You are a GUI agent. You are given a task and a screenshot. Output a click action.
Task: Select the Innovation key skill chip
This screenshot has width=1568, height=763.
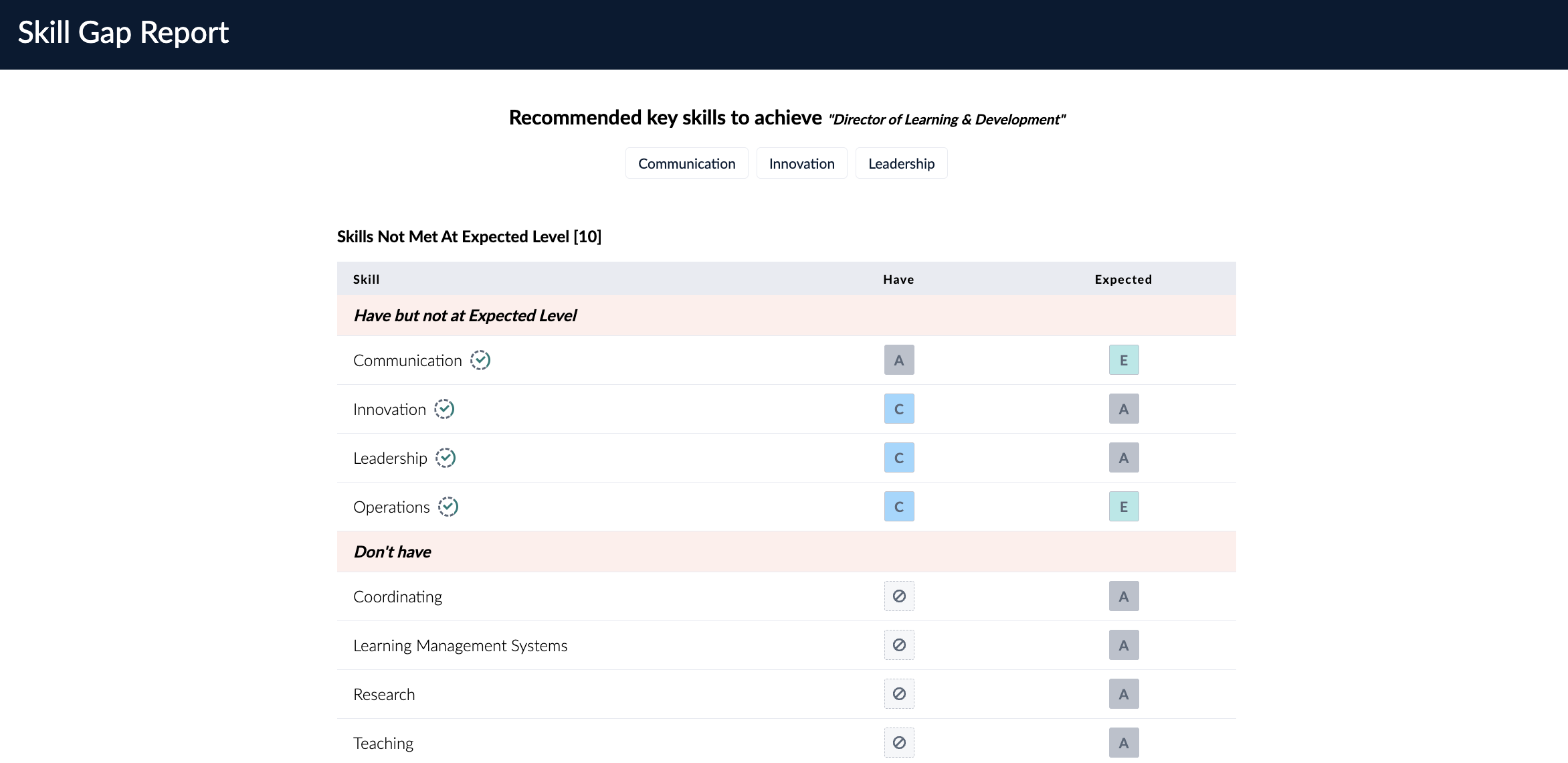(x=802, y=163)
